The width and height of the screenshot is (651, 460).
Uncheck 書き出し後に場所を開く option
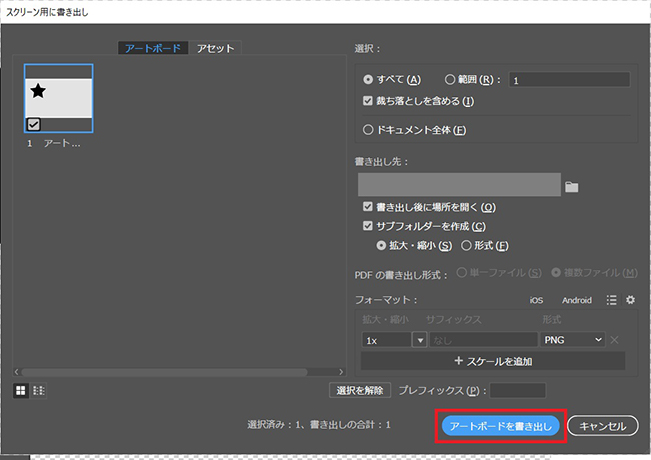coord(369,207)
